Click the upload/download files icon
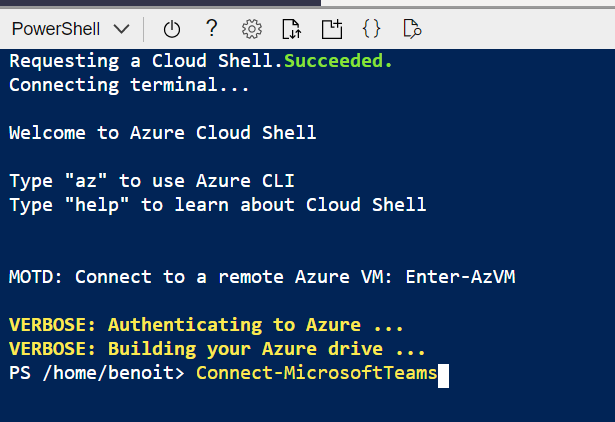615x422 pixels. [291, 29]
